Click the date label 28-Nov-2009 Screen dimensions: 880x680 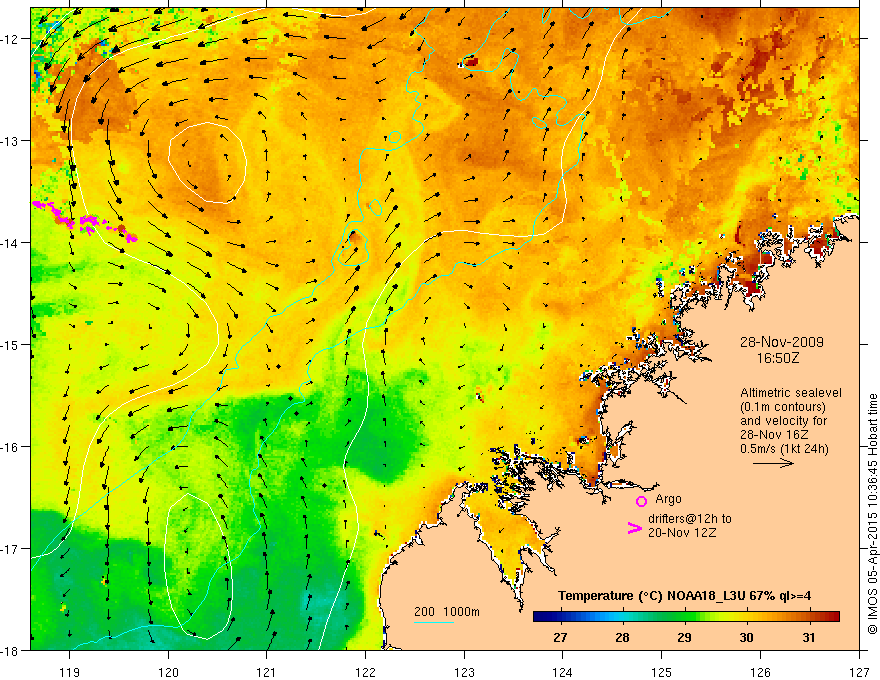click(782, 342)
